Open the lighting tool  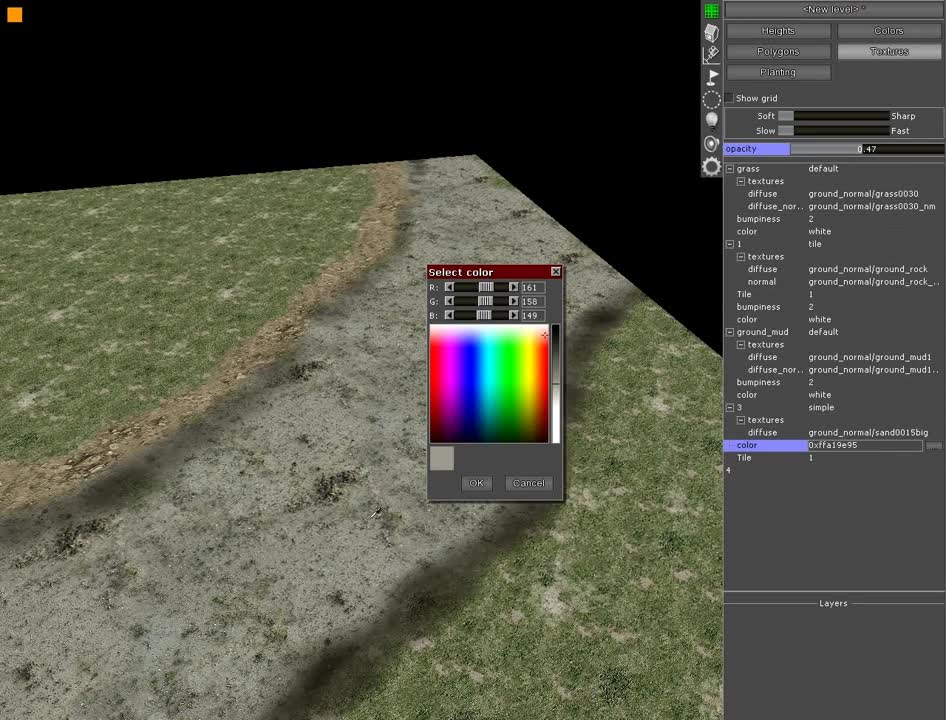pos(711,120)
